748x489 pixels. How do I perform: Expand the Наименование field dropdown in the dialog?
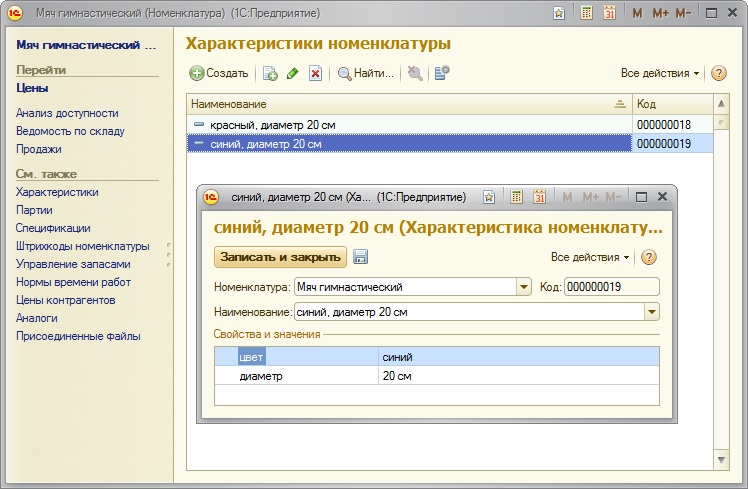[x=652, y=312]
